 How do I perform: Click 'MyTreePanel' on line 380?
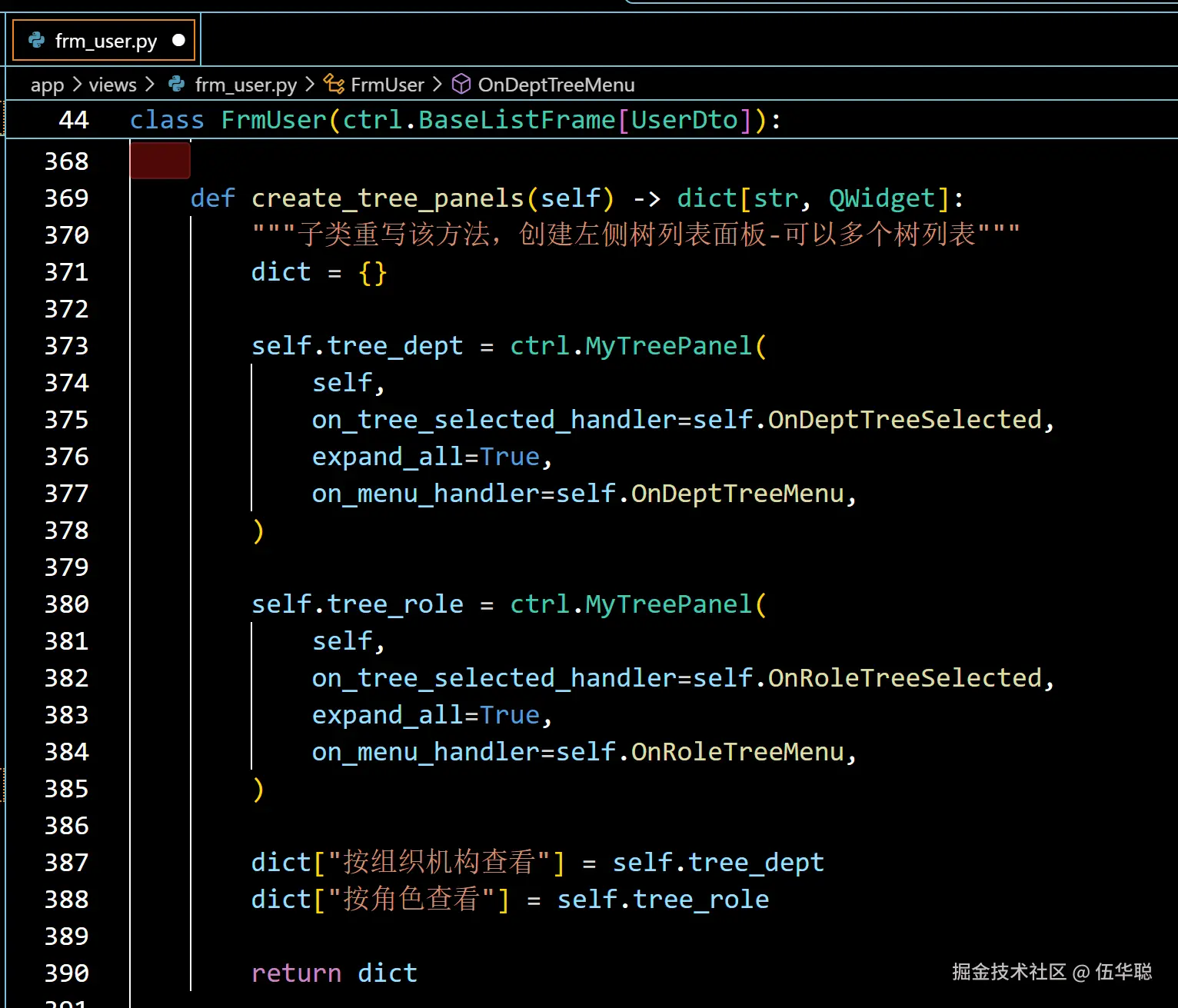click(669, 604)
